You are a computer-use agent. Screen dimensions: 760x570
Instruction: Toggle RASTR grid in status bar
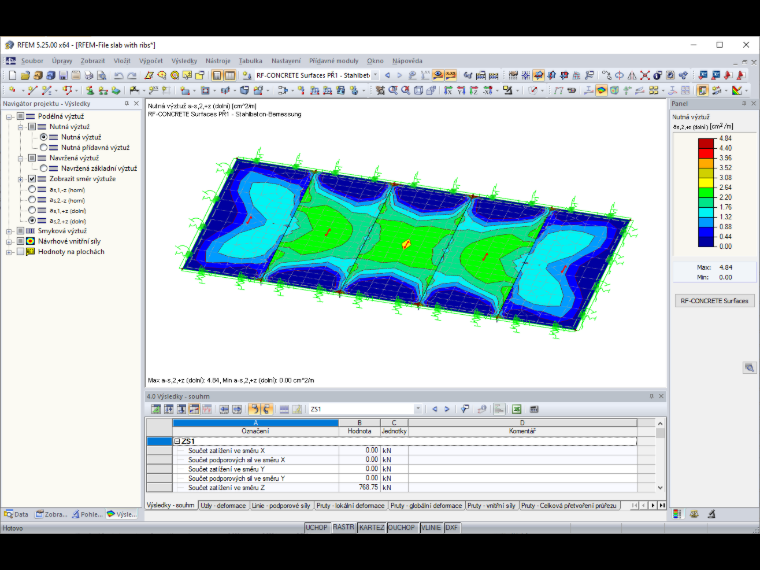pos(344,527)
